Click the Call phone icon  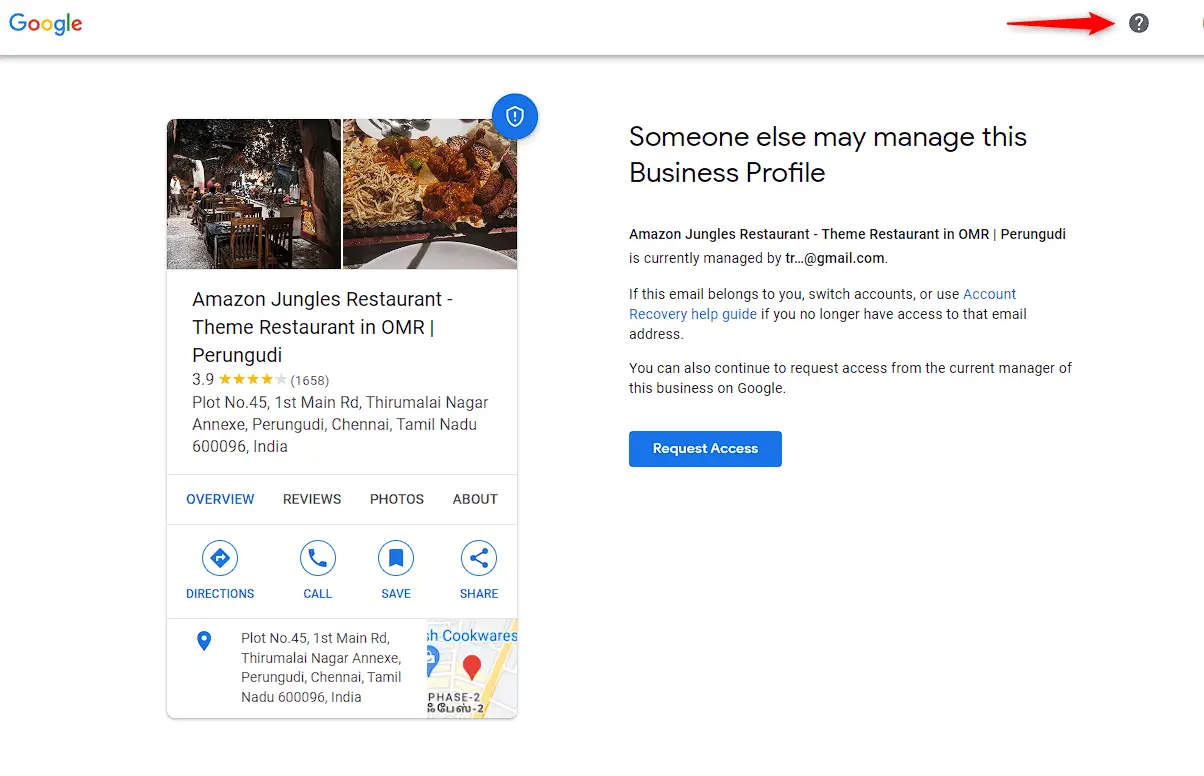(x=317, y=558)
